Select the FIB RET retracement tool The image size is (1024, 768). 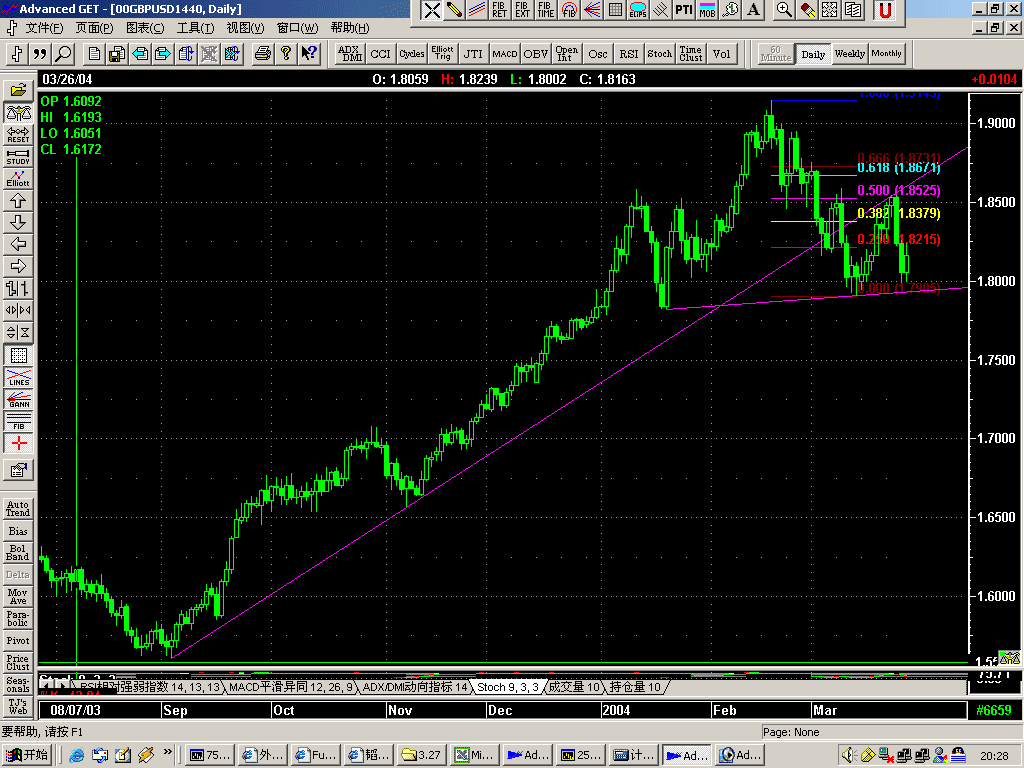[499, 10]
